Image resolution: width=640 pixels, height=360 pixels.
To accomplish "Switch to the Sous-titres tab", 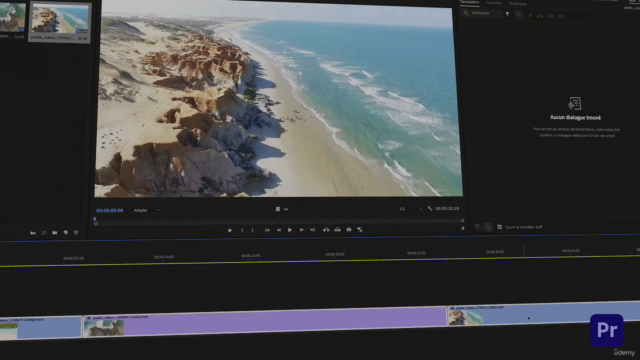I will pyautogui.click(x=494, y=3).
